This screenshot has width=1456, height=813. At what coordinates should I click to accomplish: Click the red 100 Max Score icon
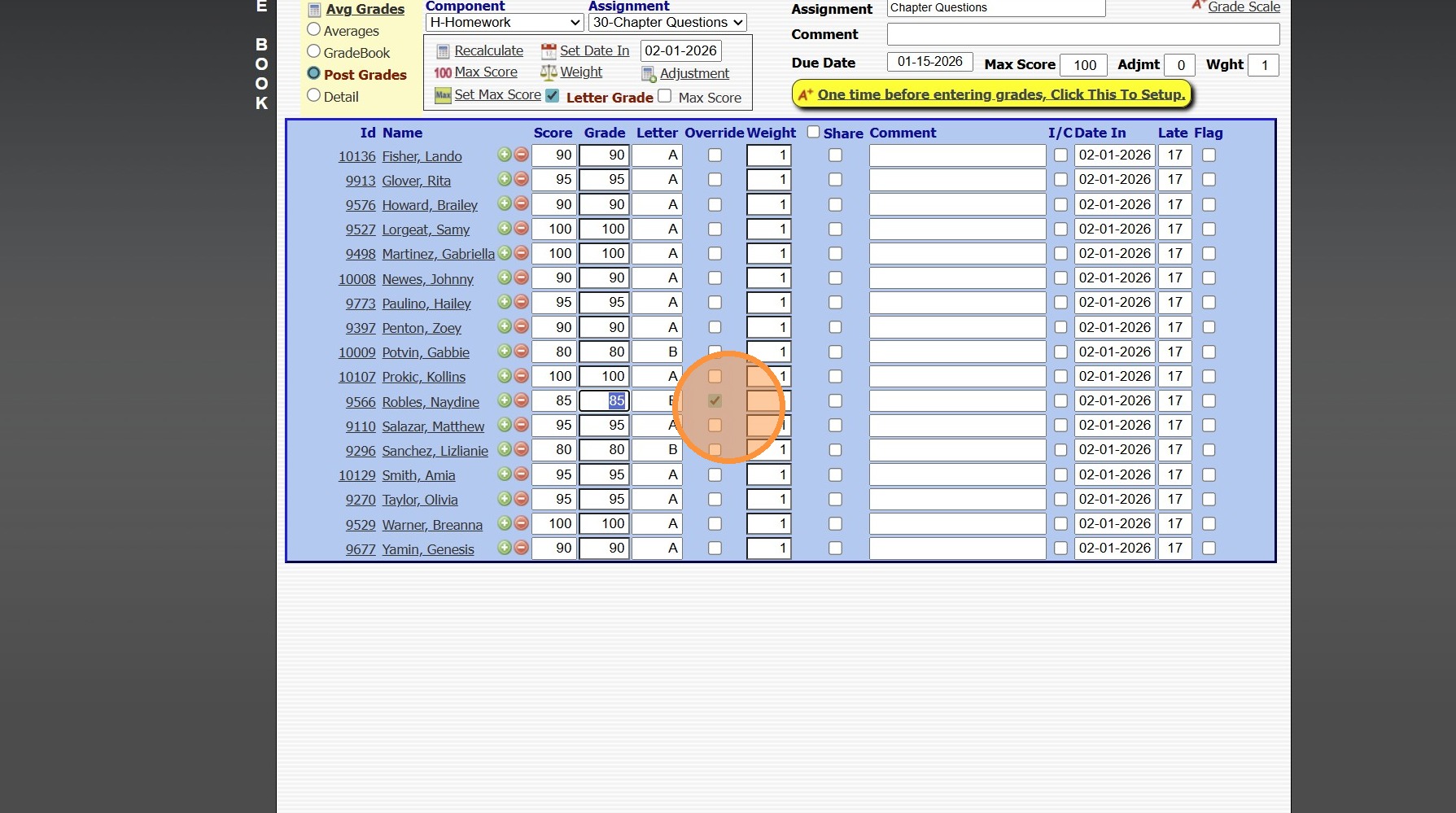[x=443, y=72]
